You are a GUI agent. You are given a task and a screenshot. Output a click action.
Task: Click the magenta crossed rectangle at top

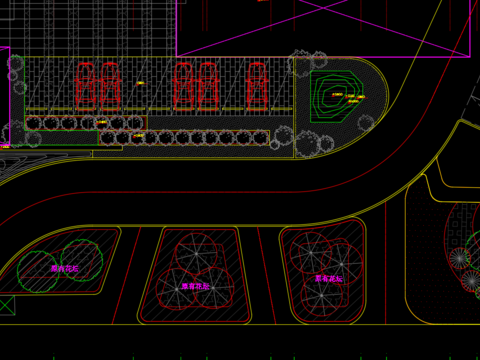(323, 28)
